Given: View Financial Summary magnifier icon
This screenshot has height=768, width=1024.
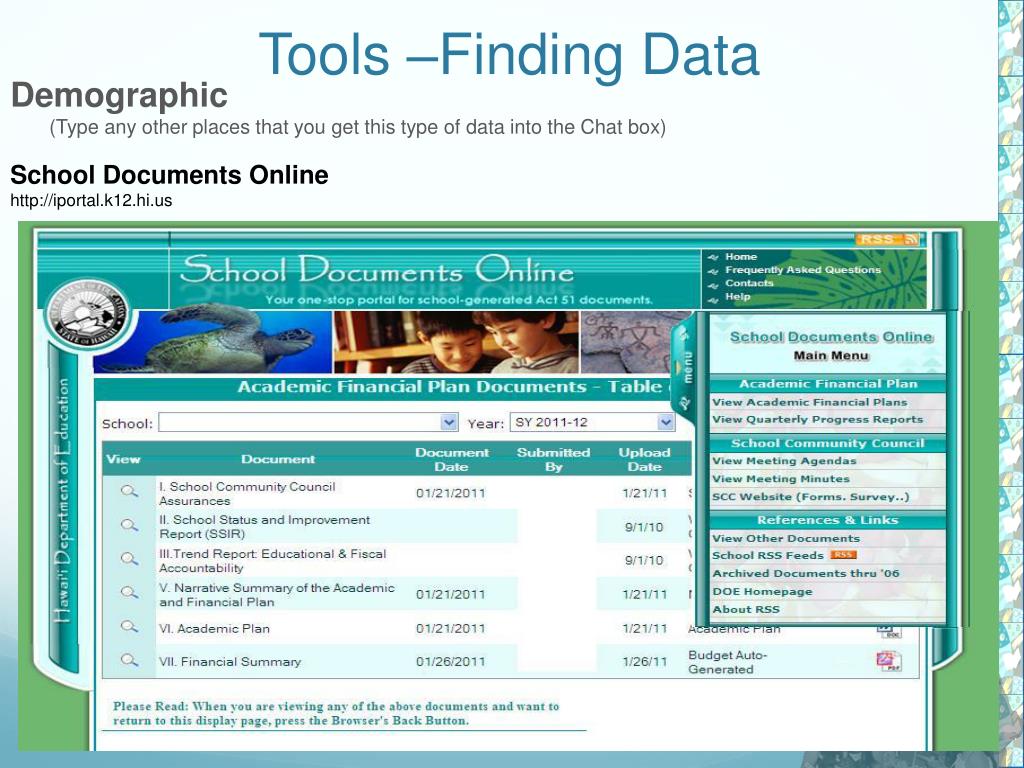Looking at the screenshot, I should pyautogui.click(x=129, y=660).
